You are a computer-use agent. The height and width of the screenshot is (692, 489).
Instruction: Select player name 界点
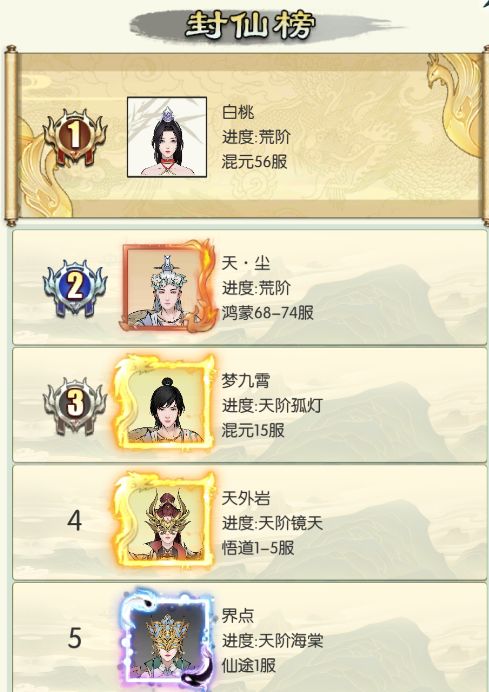tap(238, 616)
